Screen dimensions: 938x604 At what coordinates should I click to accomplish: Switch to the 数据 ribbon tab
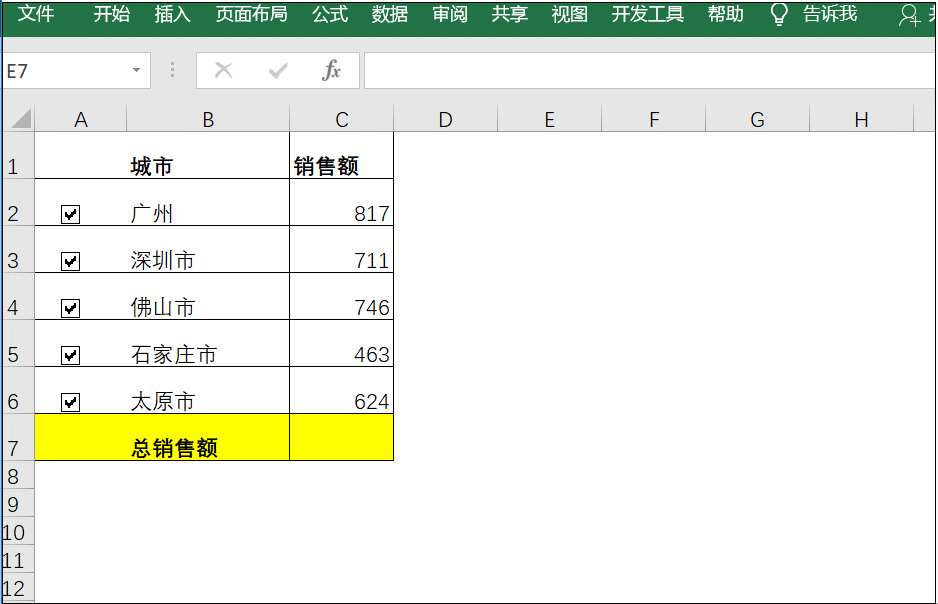[x=389, y=16]
